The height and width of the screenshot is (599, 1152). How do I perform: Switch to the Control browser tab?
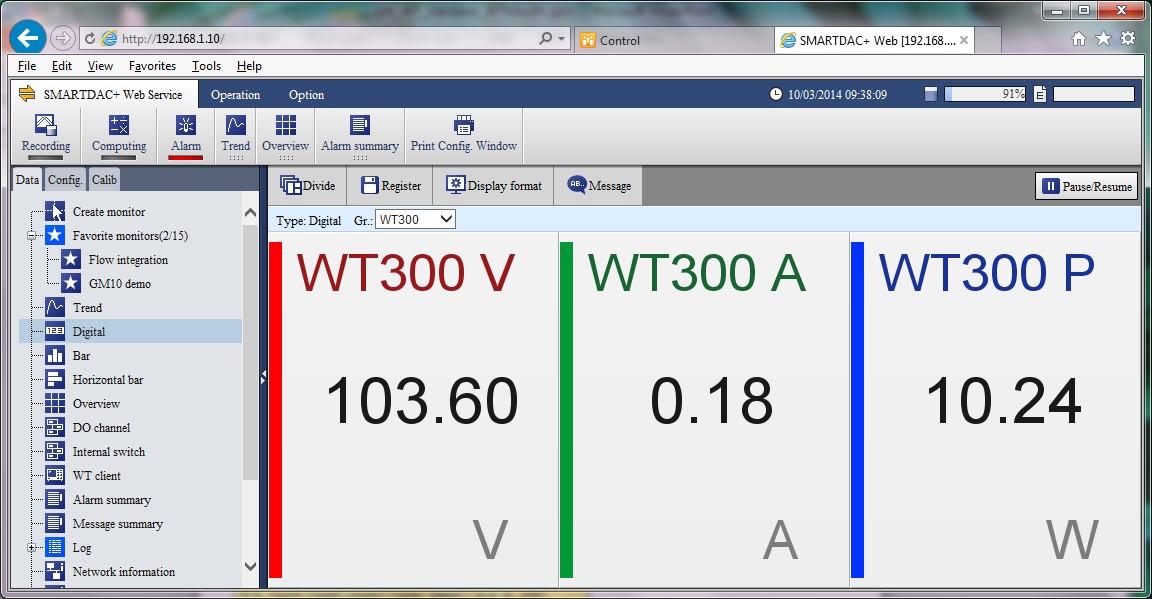[673, 40]
